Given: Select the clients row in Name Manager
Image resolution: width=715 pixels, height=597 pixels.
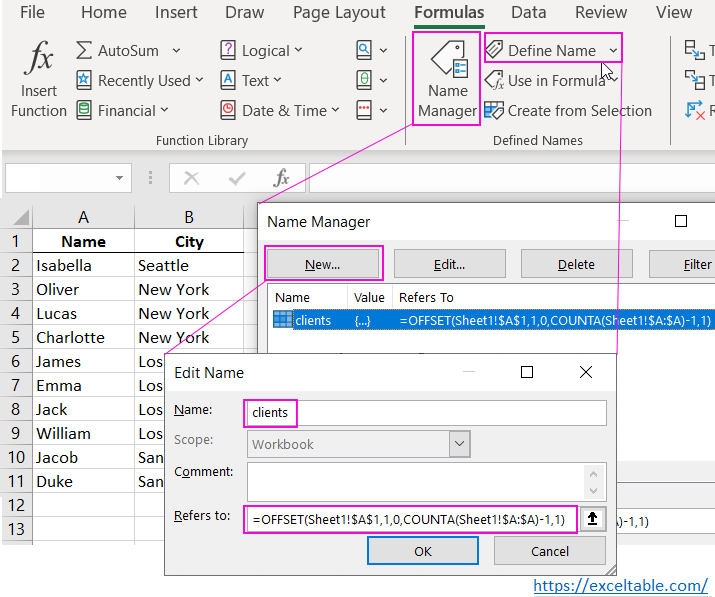Looking at the screenshot, I should 494,320.
